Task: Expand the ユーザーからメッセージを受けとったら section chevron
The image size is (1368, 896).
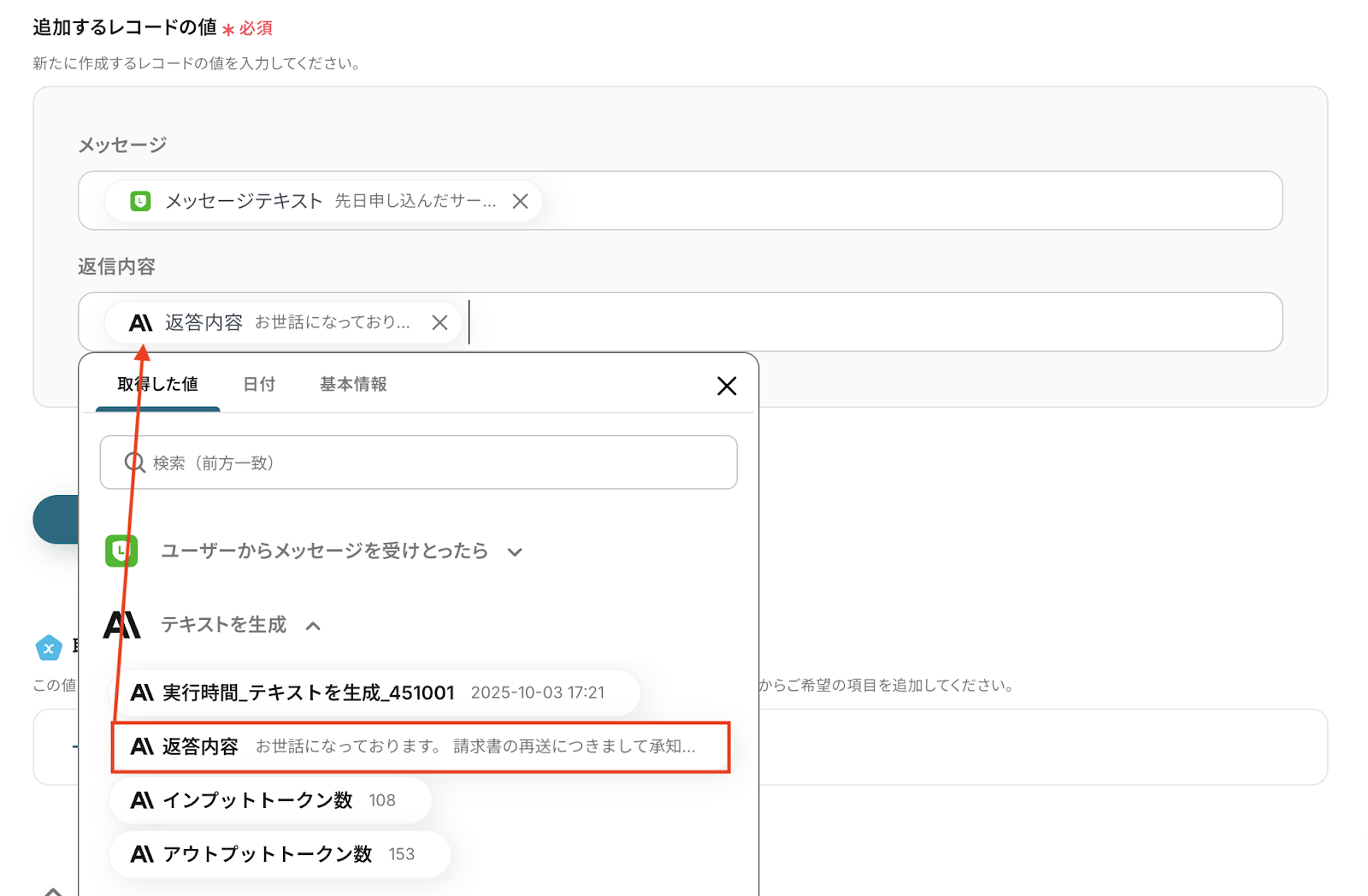Action: [x=515, y=551]
